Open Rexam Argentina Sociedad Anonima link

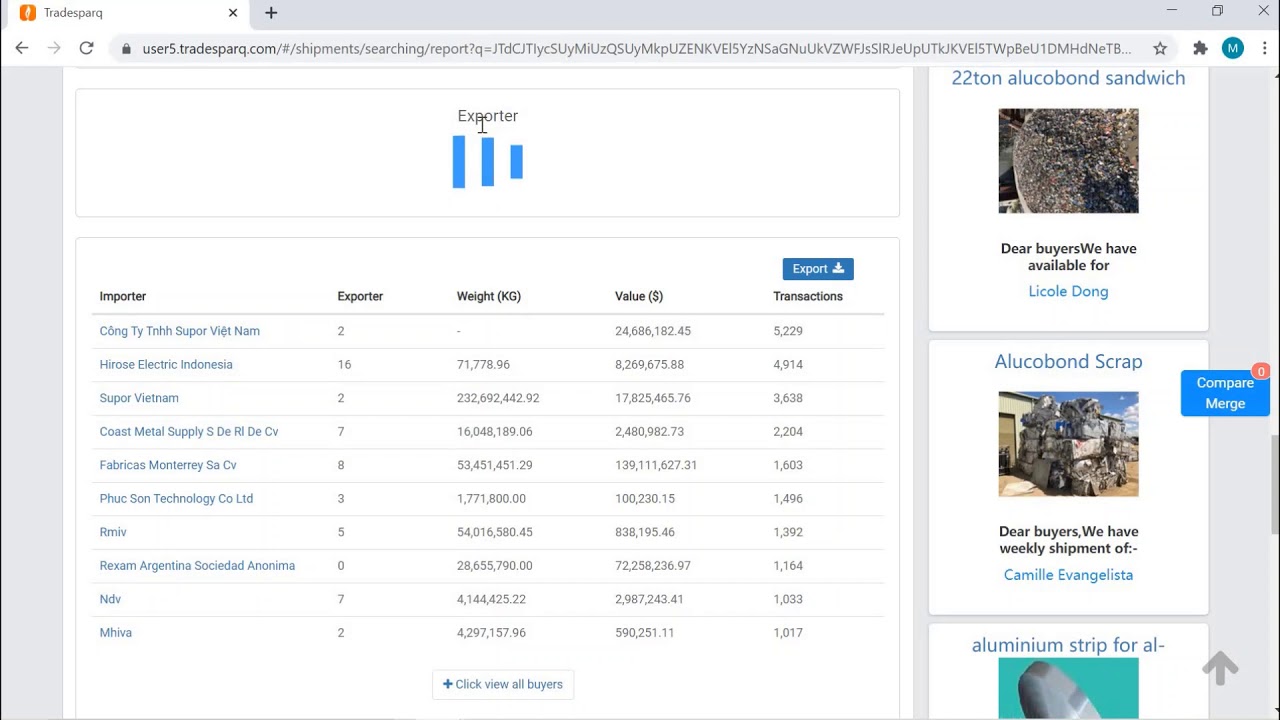coord(197,565)
